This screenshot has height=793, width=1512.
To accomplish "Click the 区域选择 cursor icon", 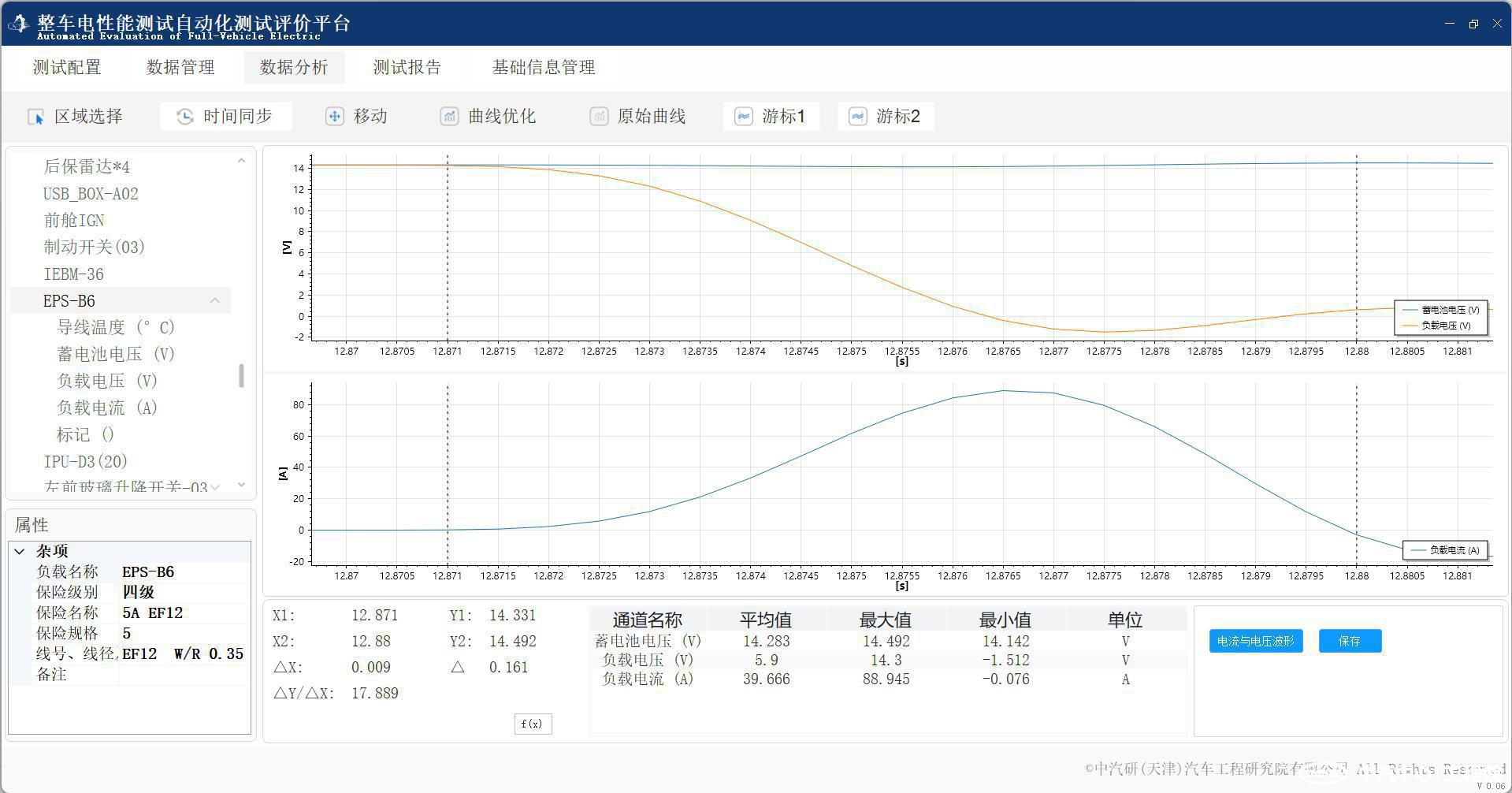I will pyautogui.click(x=36, y=117).
